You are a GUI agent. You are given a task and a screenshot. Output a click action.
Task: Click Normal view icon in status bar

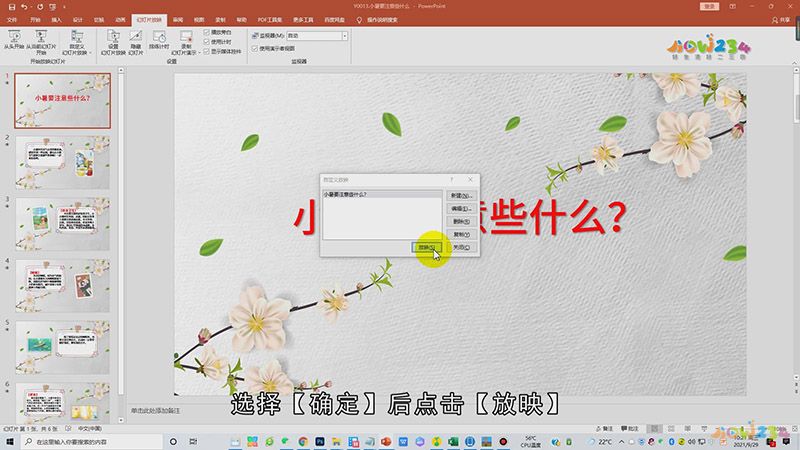click(655, 429)
